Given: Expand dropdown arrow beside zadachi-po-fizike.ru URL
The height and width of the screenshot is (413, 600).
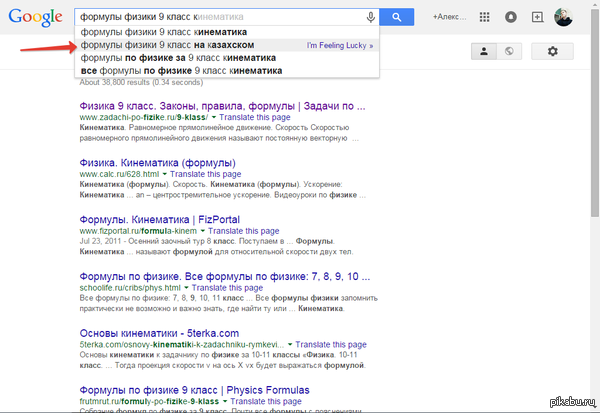Looking at the screenshot, I should [x=214, y=118].
